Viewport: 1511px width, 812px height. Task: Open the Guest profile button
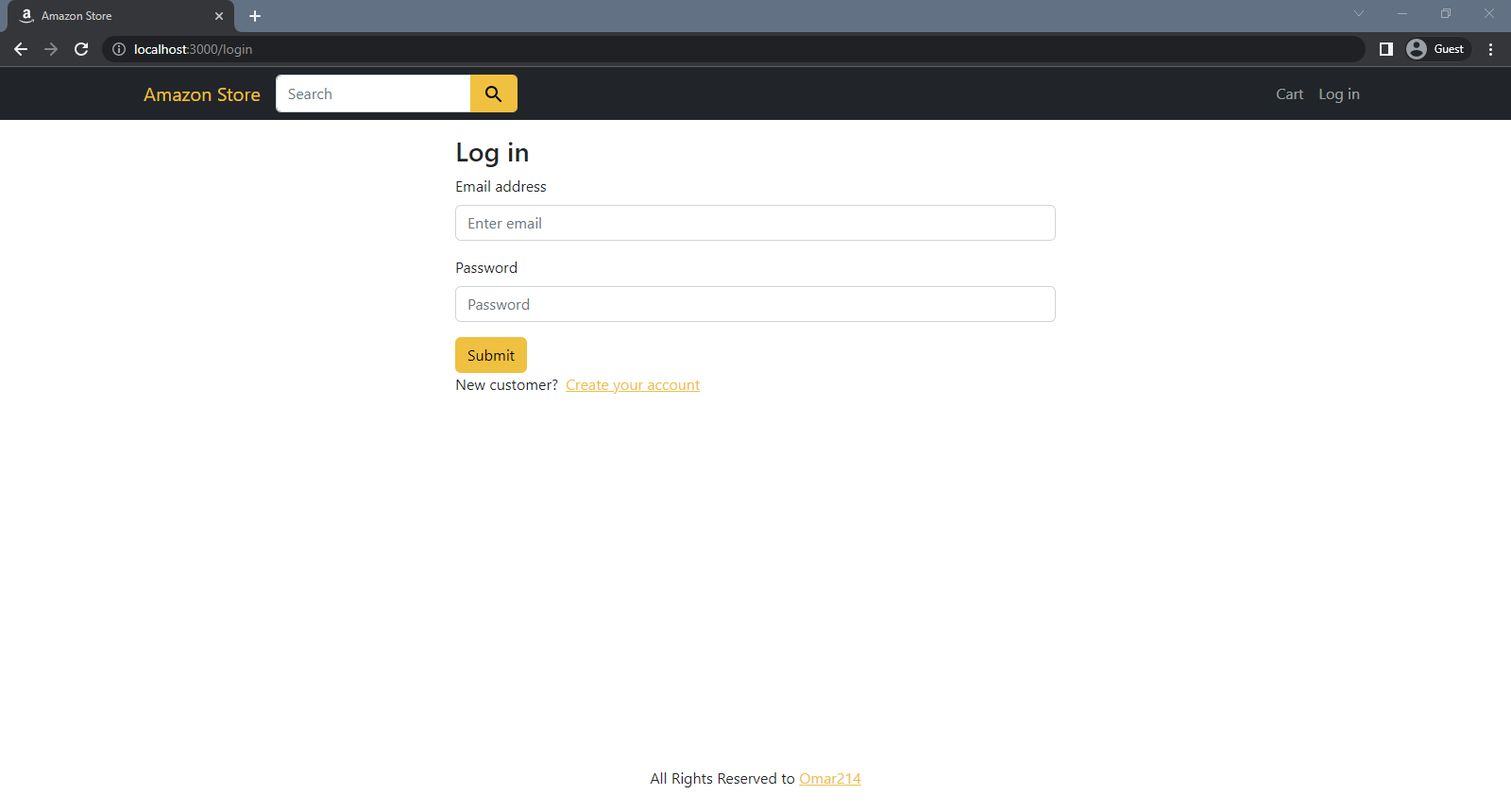tap(1437, 49)
